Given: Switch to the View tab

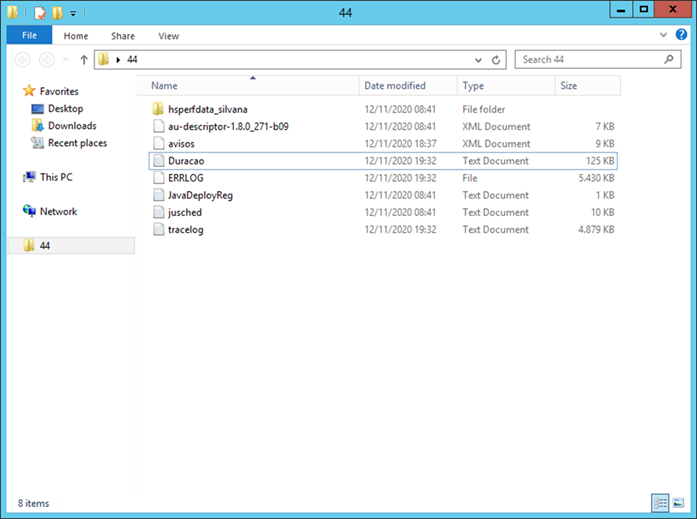Looking at the screenshot, I should 168,36.
